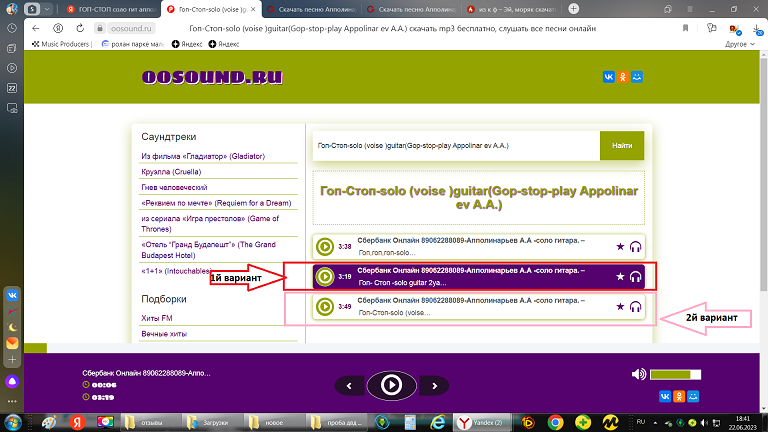Open mail icon in browser sidebar
768x432 pixels.
click(12, 343)
